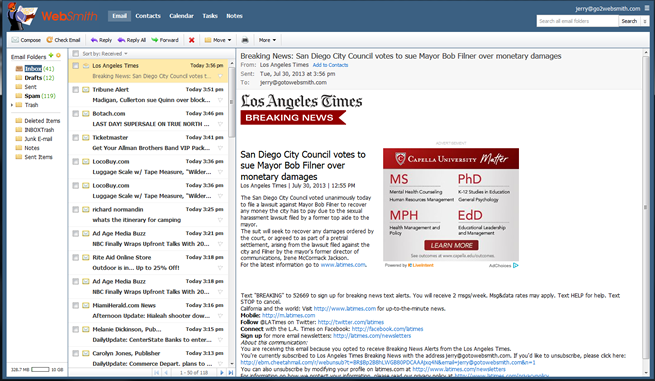This screenshot has width=655, height=381.
Task: Go to last page of message list
Action: (231, 373)
